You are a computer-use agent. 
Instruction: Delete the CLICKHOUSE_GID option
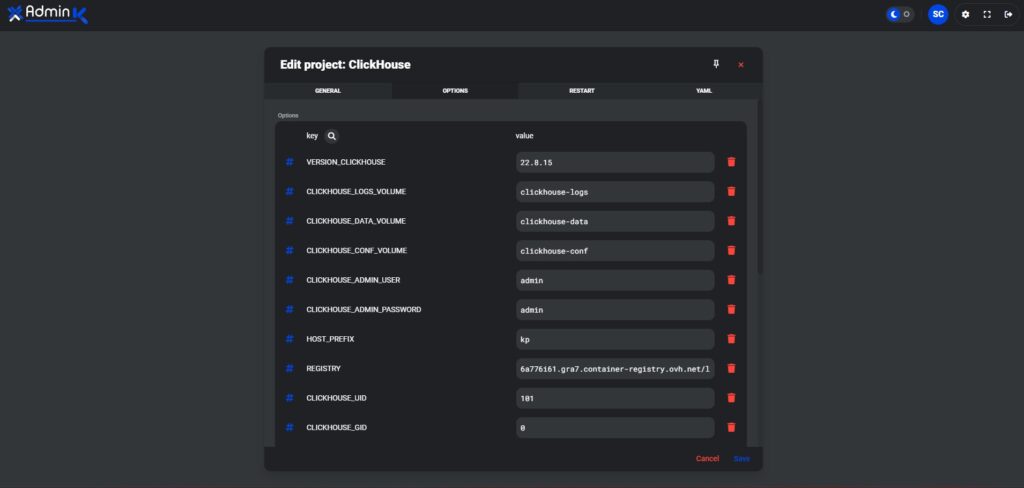(x=731, y=427)
